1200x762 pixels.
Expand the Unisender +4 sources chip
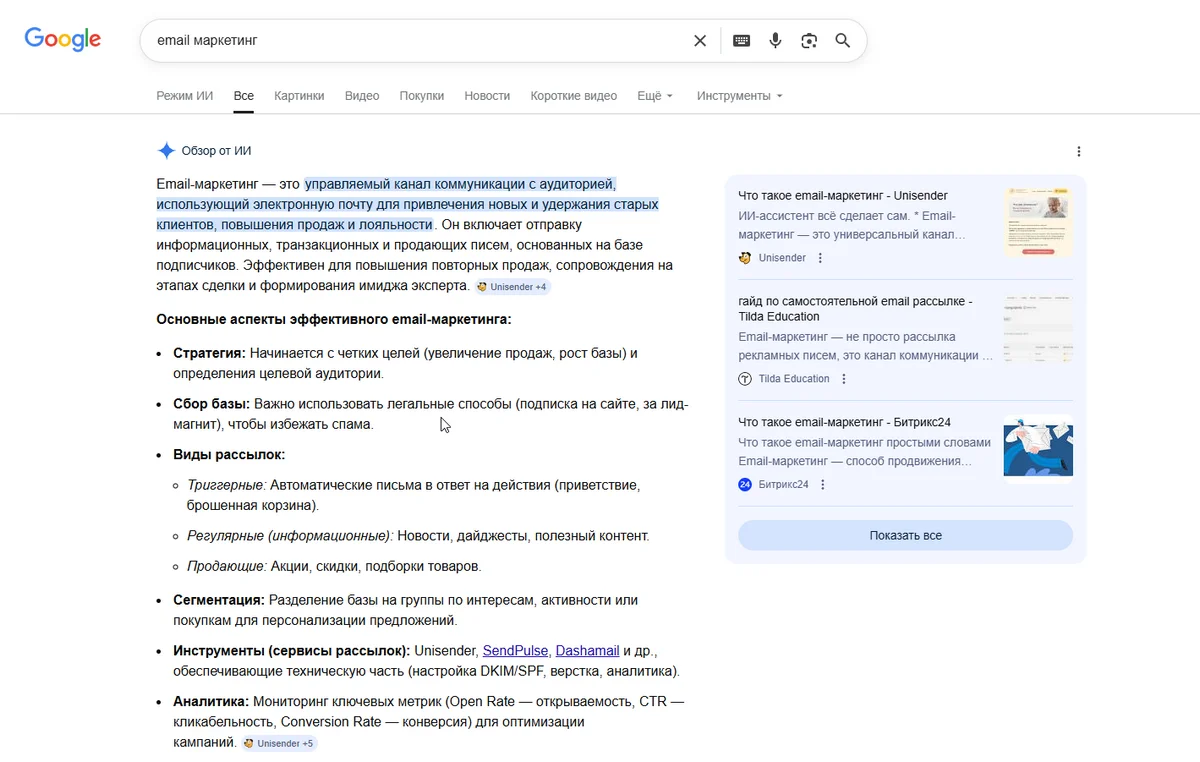tap(513, 287)
